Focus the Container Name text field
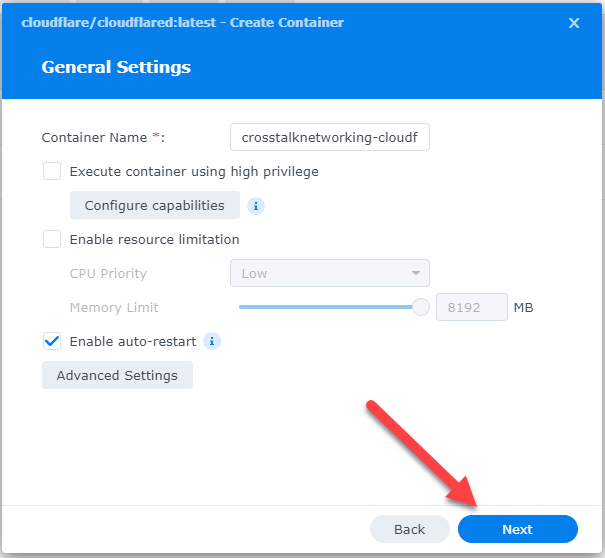The width and height of the screenshot is (605, 558). click(330, 137)
